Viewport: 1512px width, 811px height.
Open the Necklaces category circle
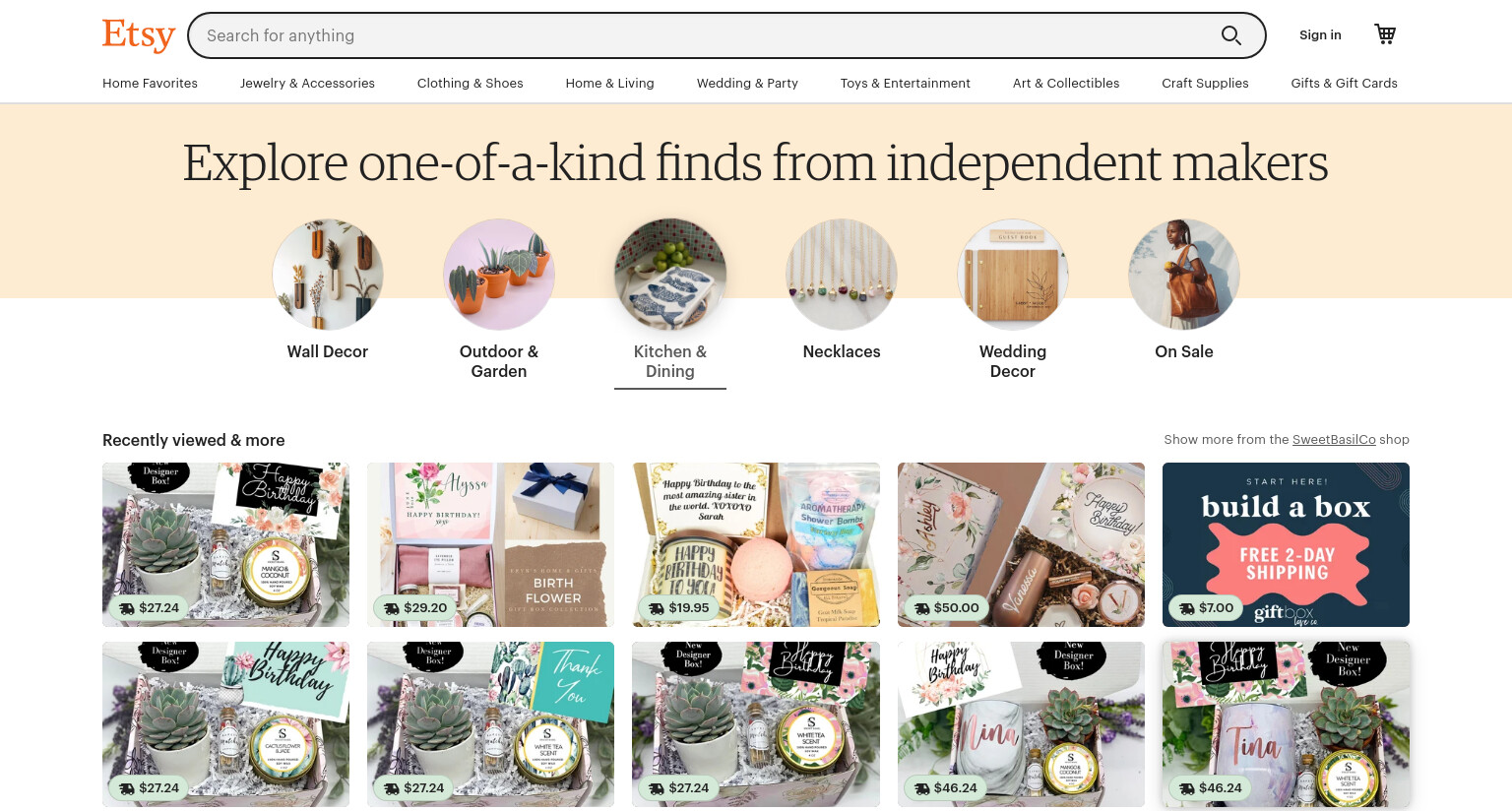pyautogui.click(x=842, y=275)
